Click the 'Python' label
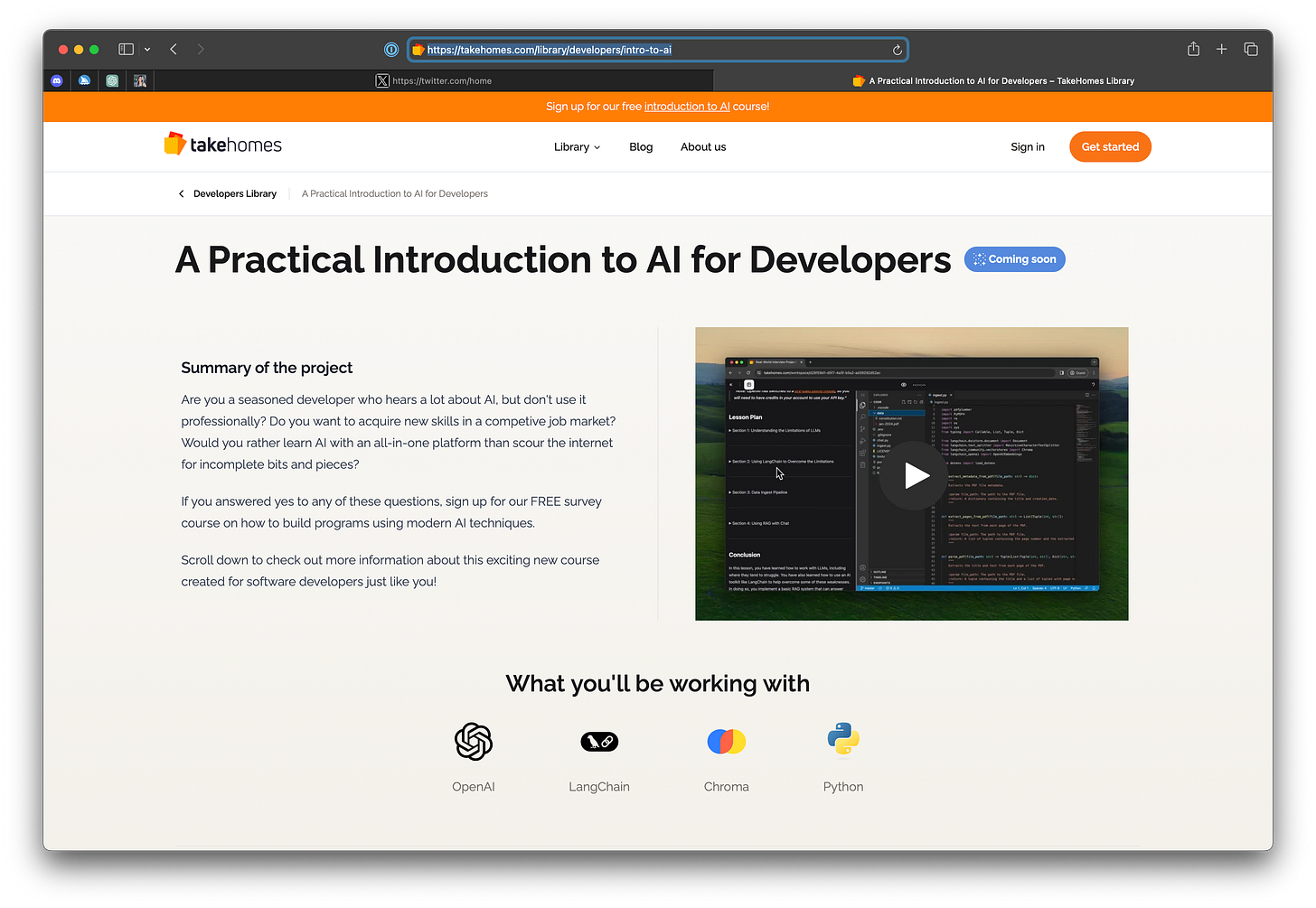This screenshot has width=1316, height=908. click(x=843, y=787)
